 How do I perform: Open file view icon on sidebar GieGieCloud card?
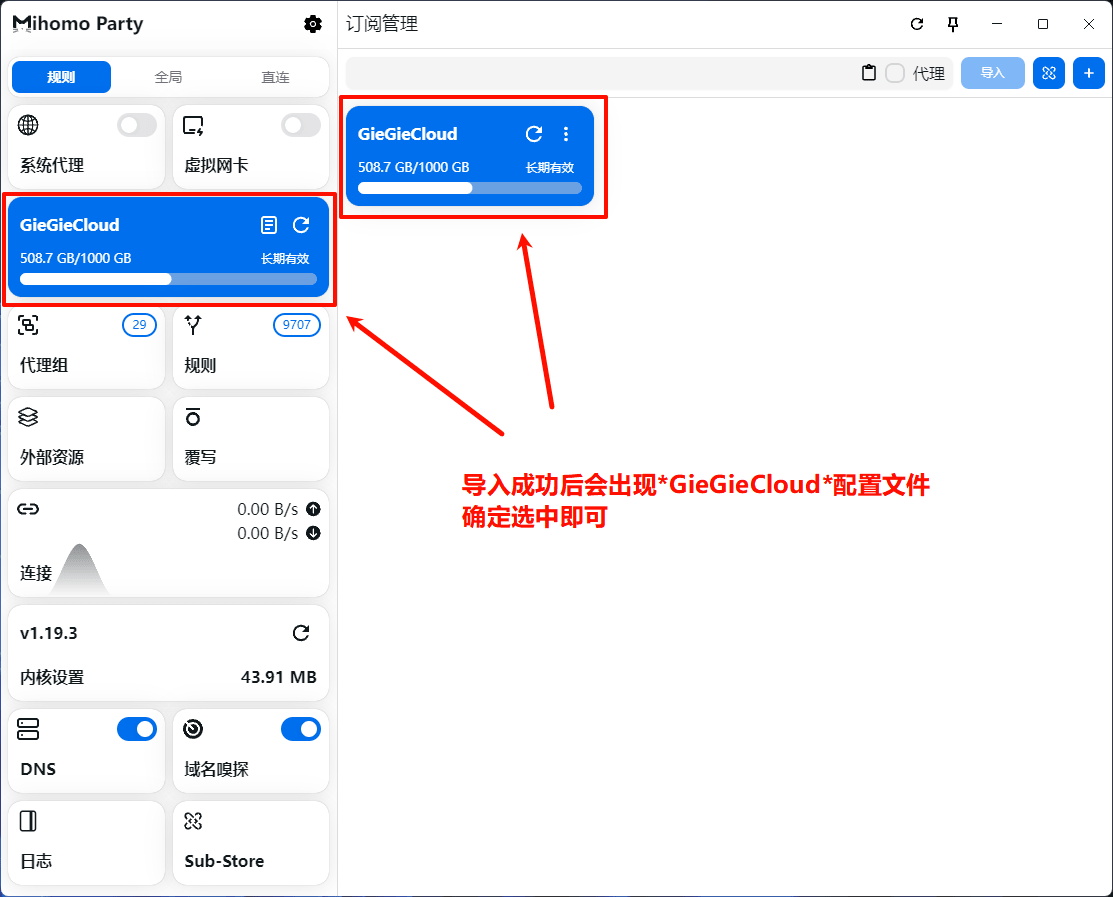point(269,225)
